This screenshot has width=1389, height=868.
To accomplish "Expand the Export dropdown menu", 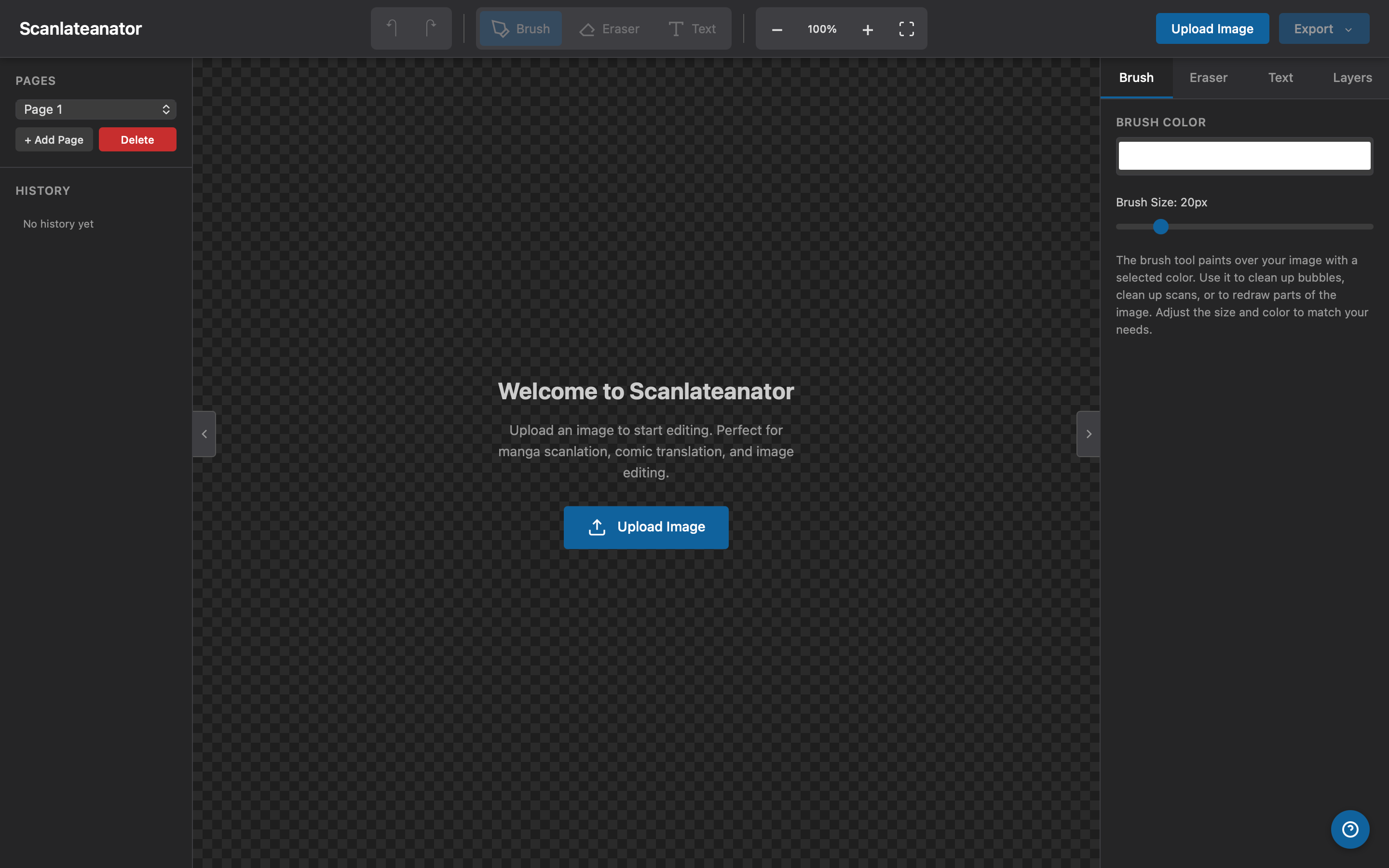I will (x=1323, y=29).
